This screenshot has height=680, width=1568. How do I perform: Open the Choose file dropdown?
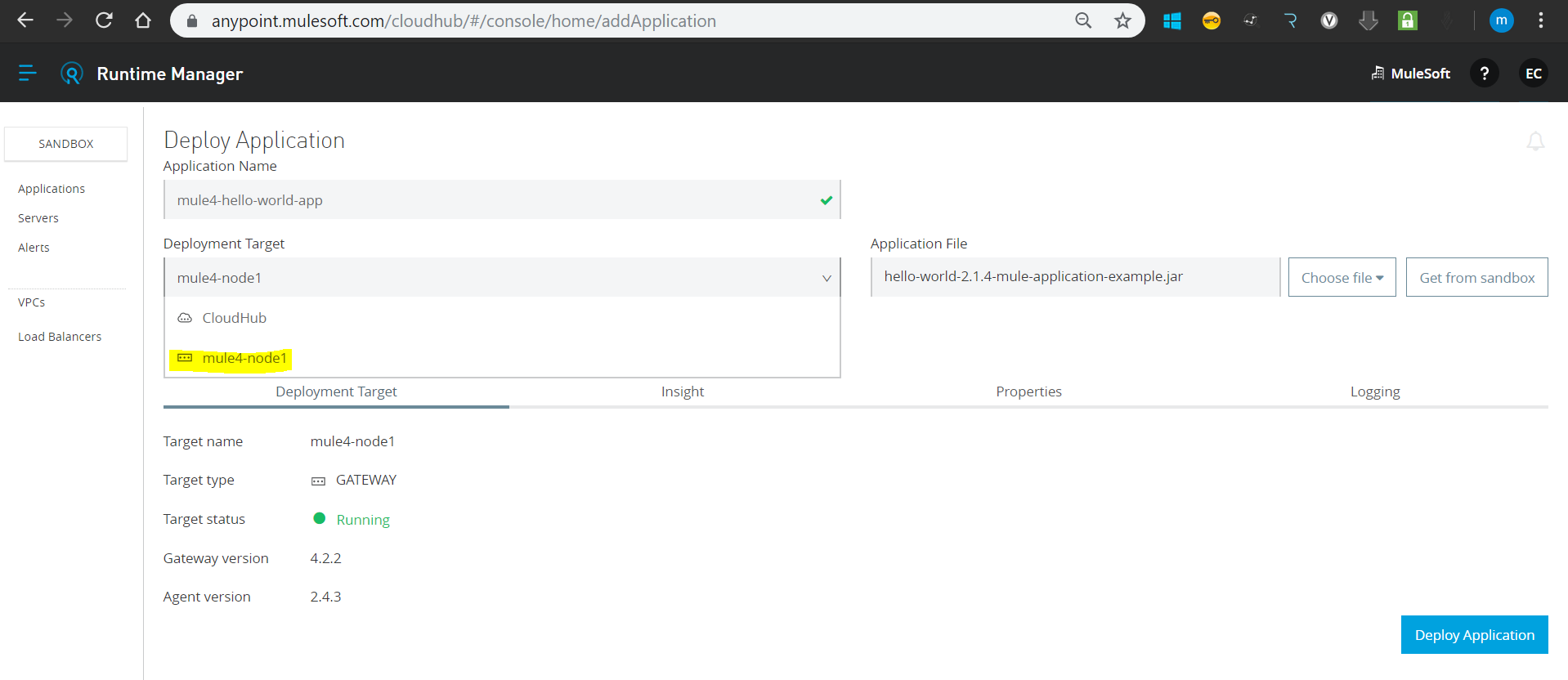(x=1342, y=278)
